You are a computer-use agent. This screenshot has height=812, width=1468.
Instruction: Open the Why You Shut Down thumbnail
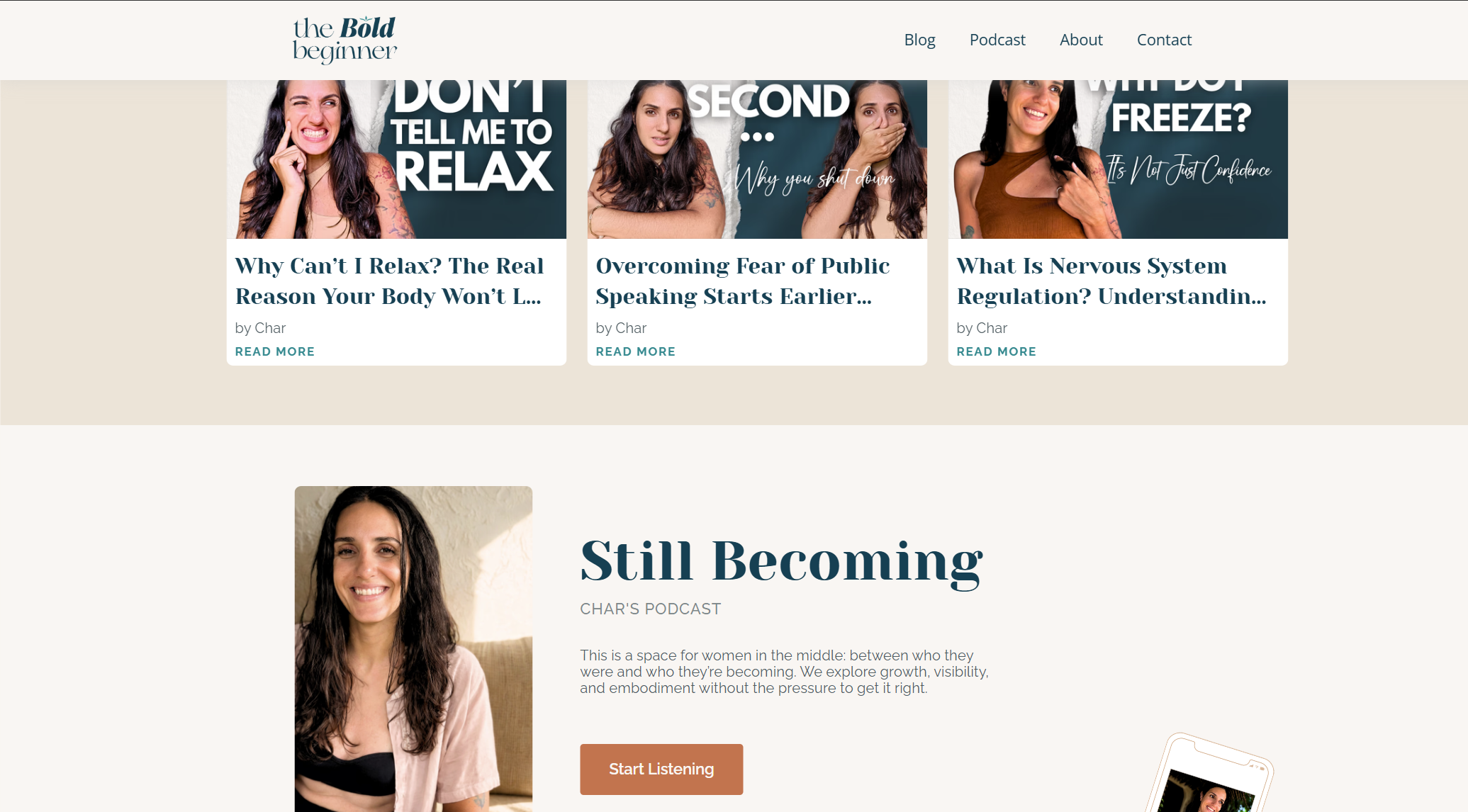pyautogui.click(x=757, y=159)
